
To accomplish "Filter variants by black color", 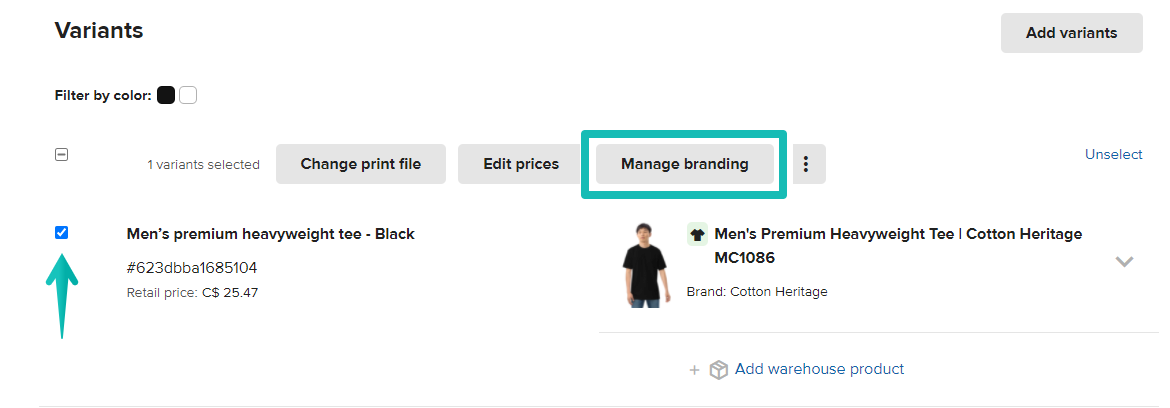I will tap(166, 96).
